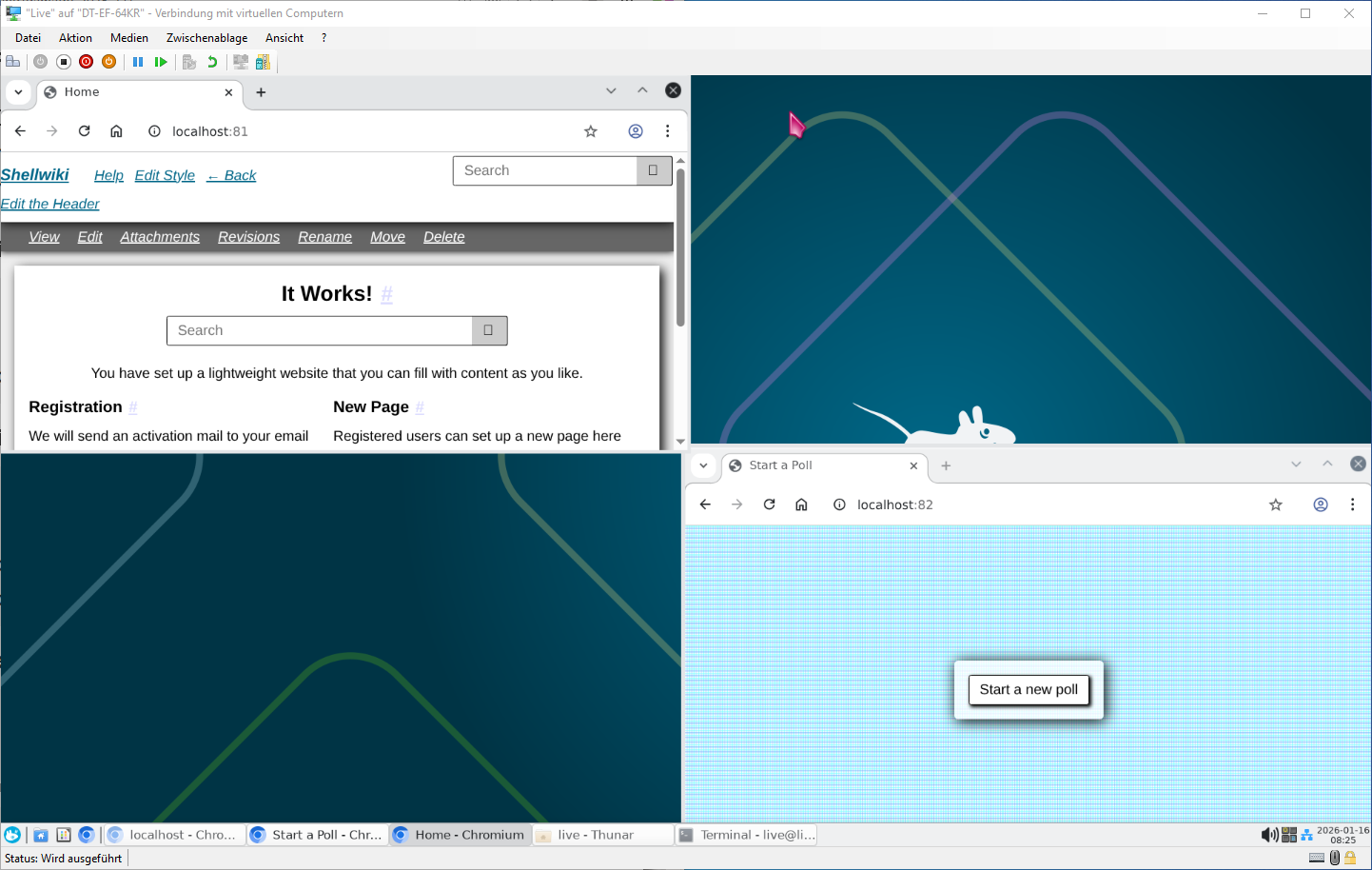Image resolution: width=1372 pixels, height=870 pixels.
Task: Open the Medien menu
Action: [128, 38]
